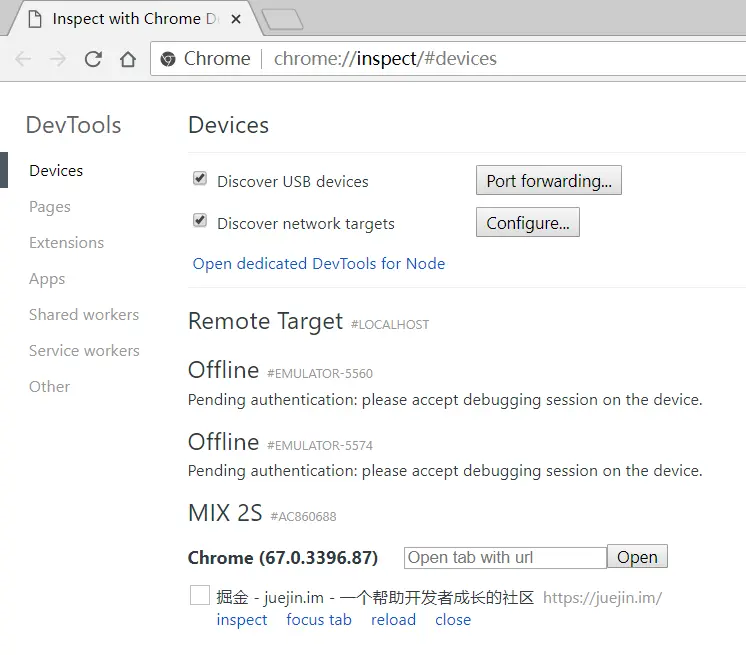
Task: Click focus tab link for juejin.im
Action: (x=319, y=620)
